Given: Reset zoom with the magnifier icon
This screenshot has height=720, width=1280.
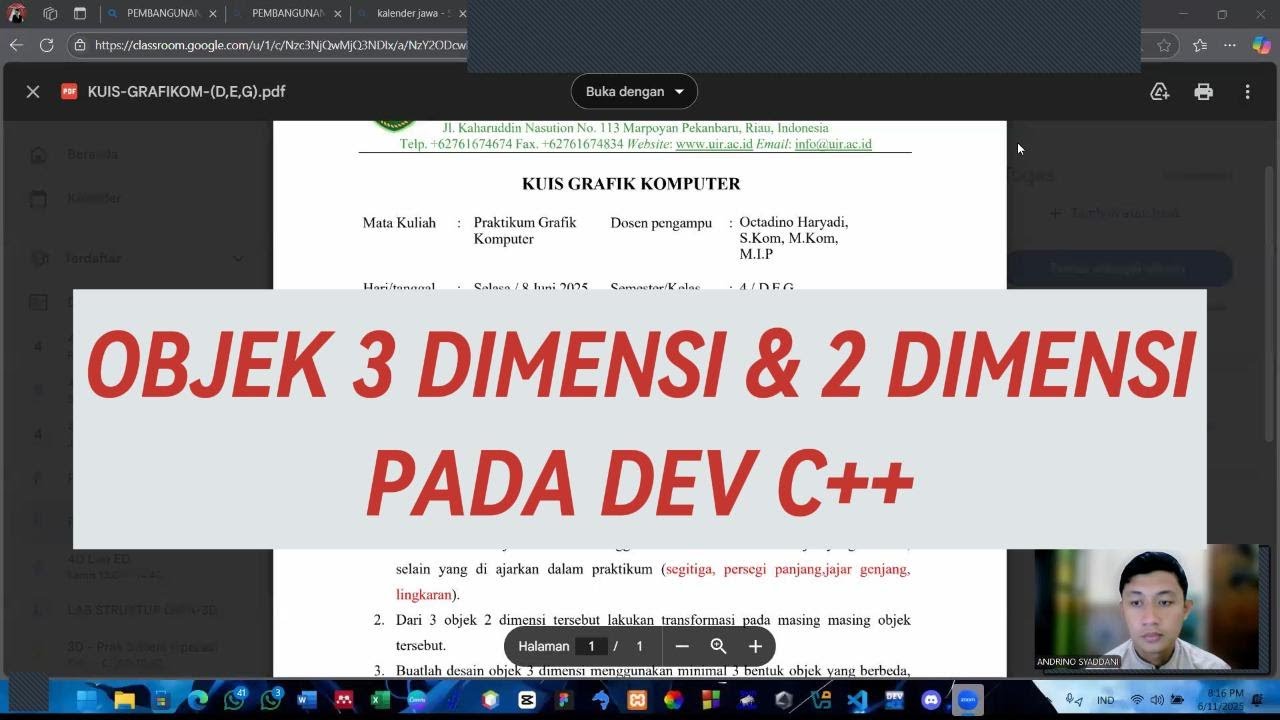Looking at the screenshot, I should [x=718, y=646].
